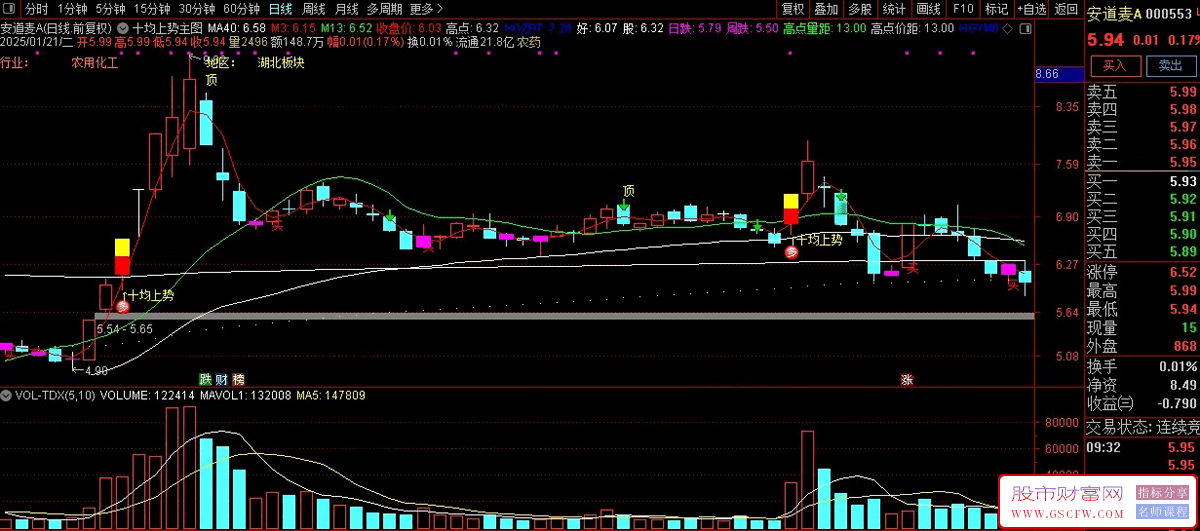The height and width of the screenshot is (531, 1200).
Task: Click the 顶 marker at the chart peak
Action: click(x=211, y=80)
